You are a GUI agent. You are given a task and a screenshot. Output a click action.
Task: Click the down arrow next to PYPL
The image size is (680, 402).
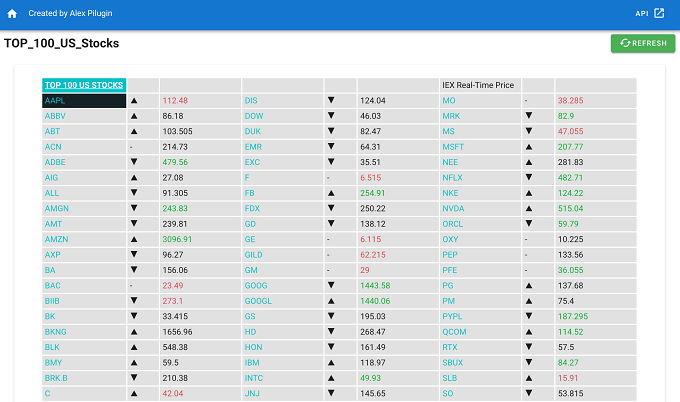[529, 316]
